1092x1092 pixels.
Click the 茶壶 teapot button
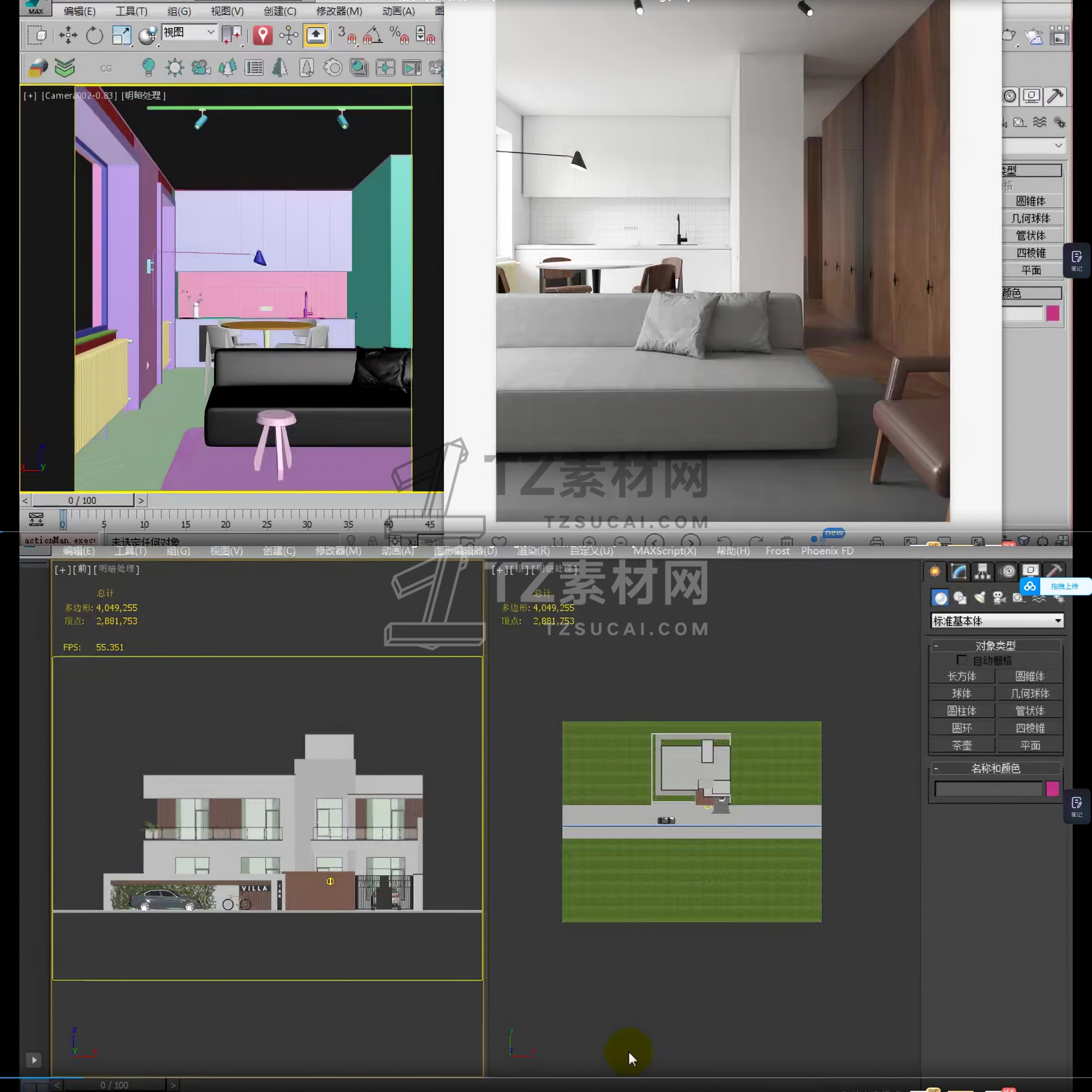[961, 746]
